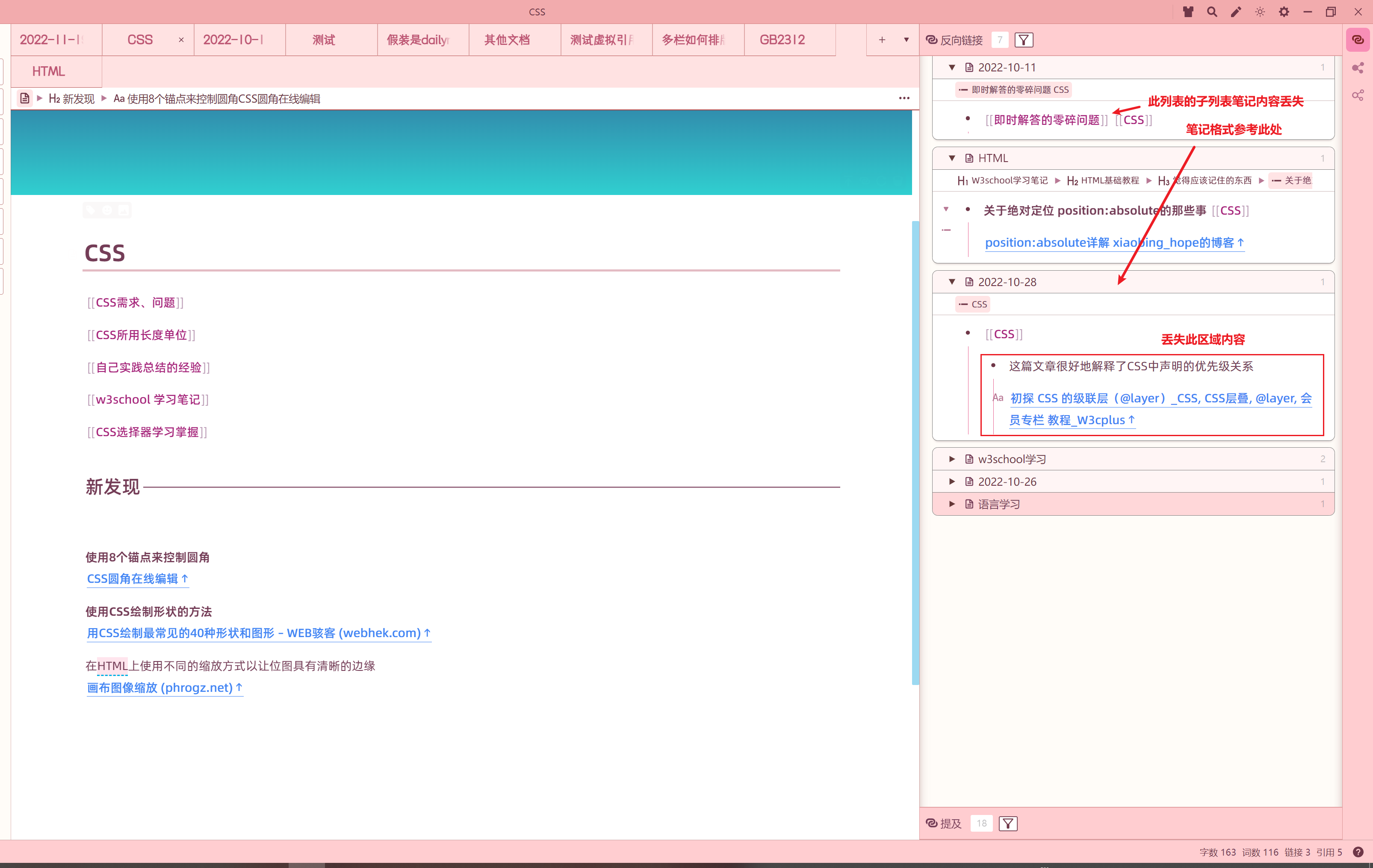Click the mentions filter funnel icon
Image resolution: width=1373 pixels, height=868 pixels.
point(1007,823)
